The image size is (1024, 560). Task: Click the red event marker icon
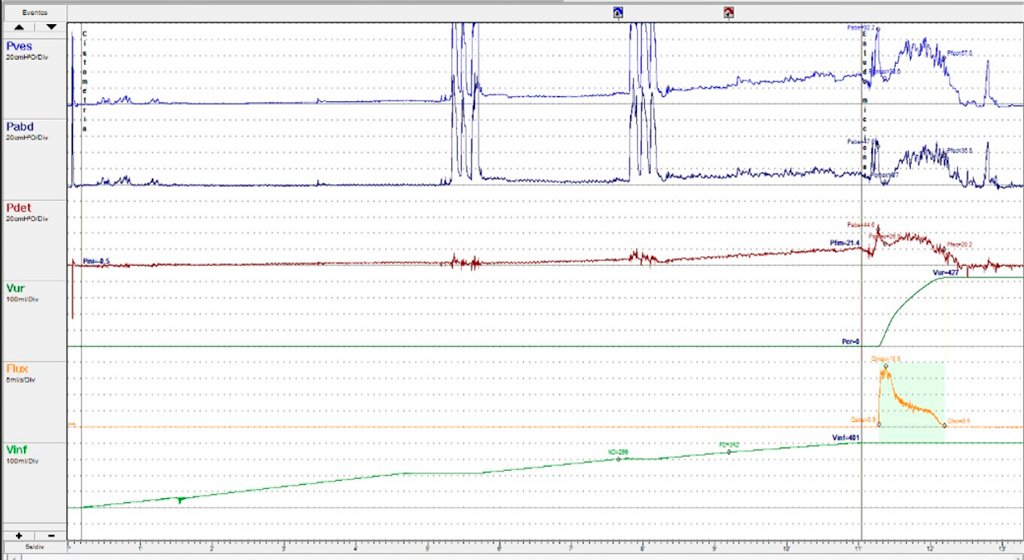(729, 13)
